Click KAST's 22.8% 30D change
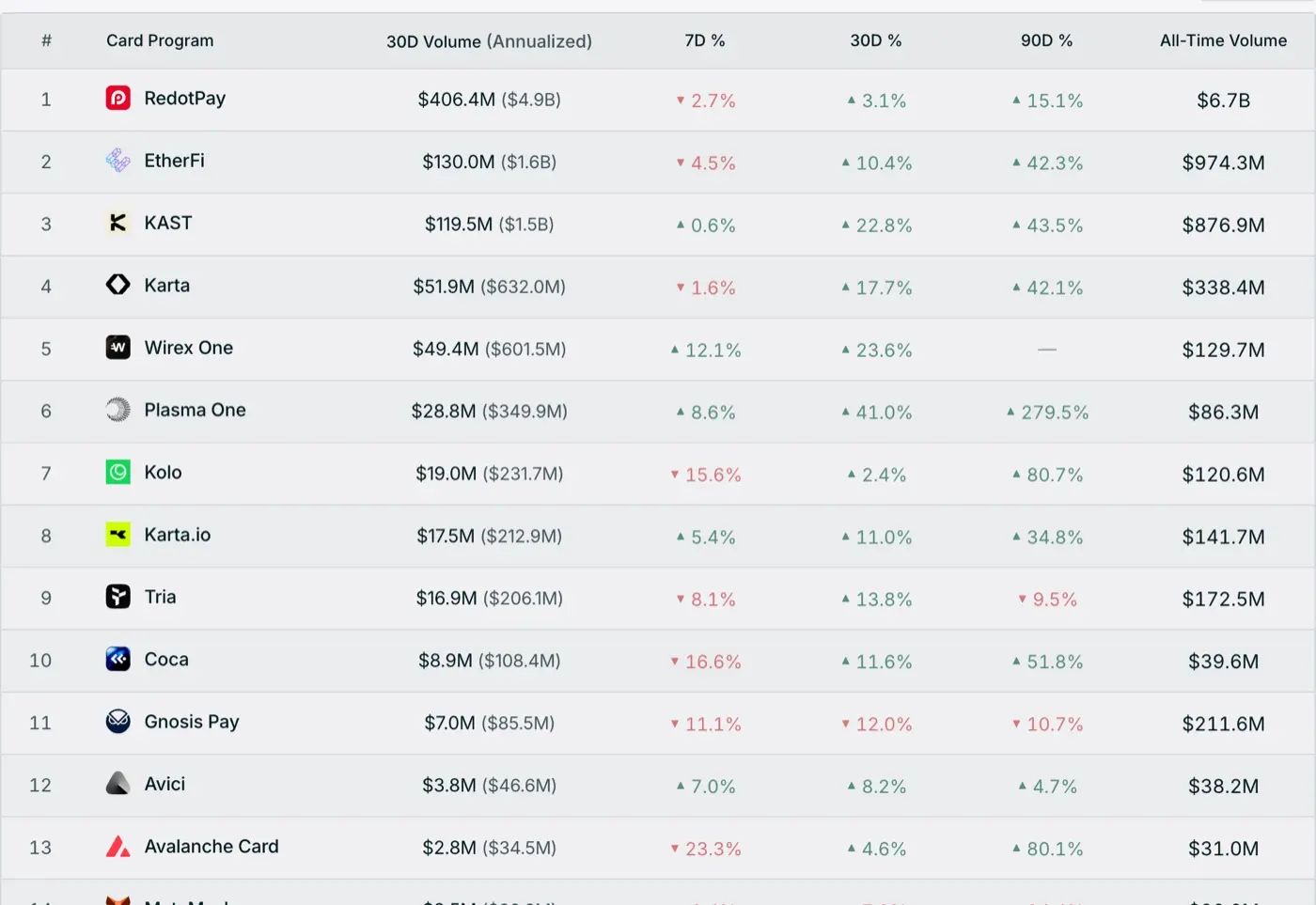Viewport: 1316px width, 905px height. (876, 226)
